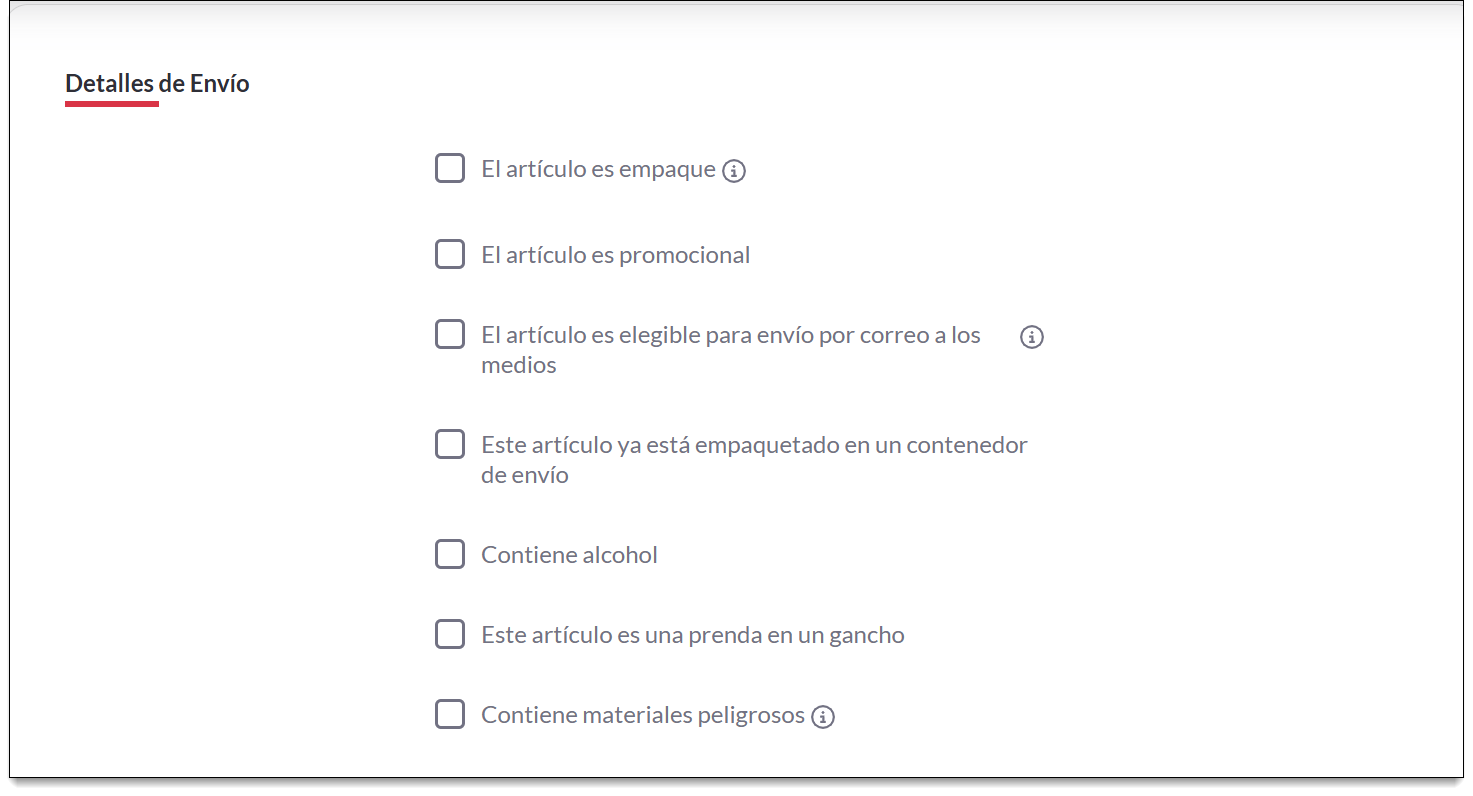Screen dimensions: 1473x796
Task: Toggle packaging flag via its label text
Action: click(599, 168)
